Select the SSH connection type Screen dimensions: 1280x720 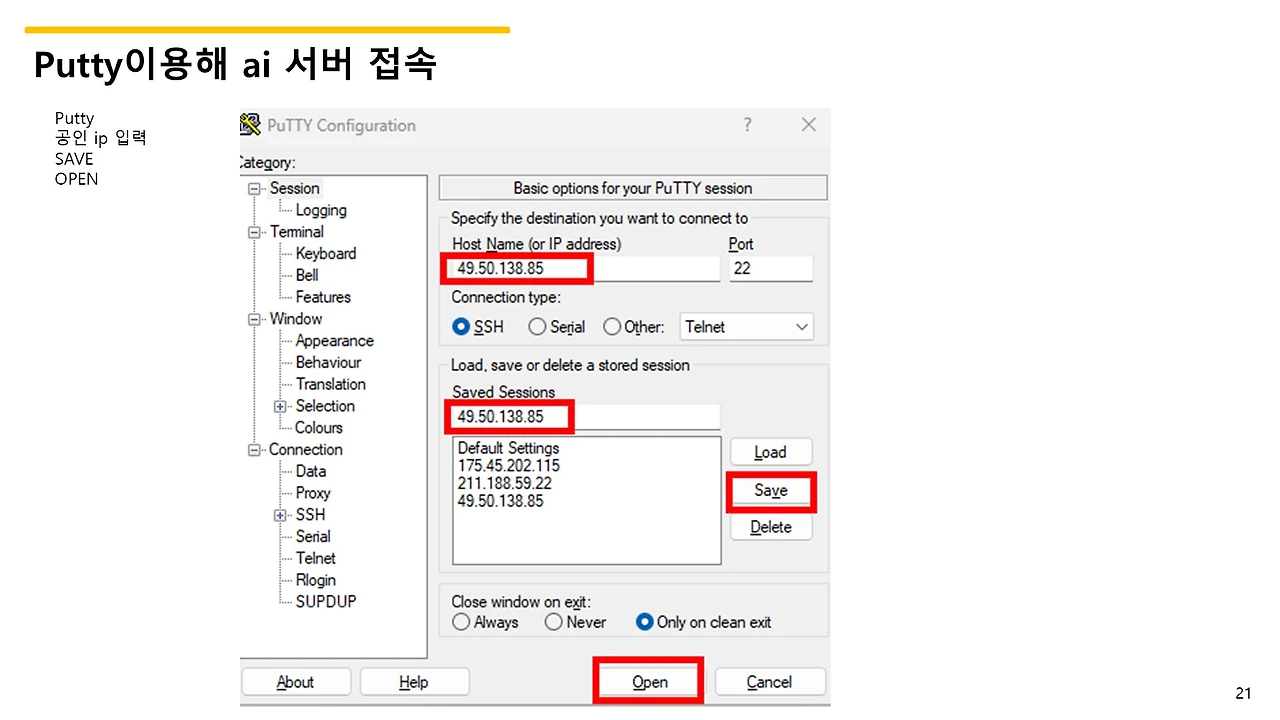click(461, 326)
